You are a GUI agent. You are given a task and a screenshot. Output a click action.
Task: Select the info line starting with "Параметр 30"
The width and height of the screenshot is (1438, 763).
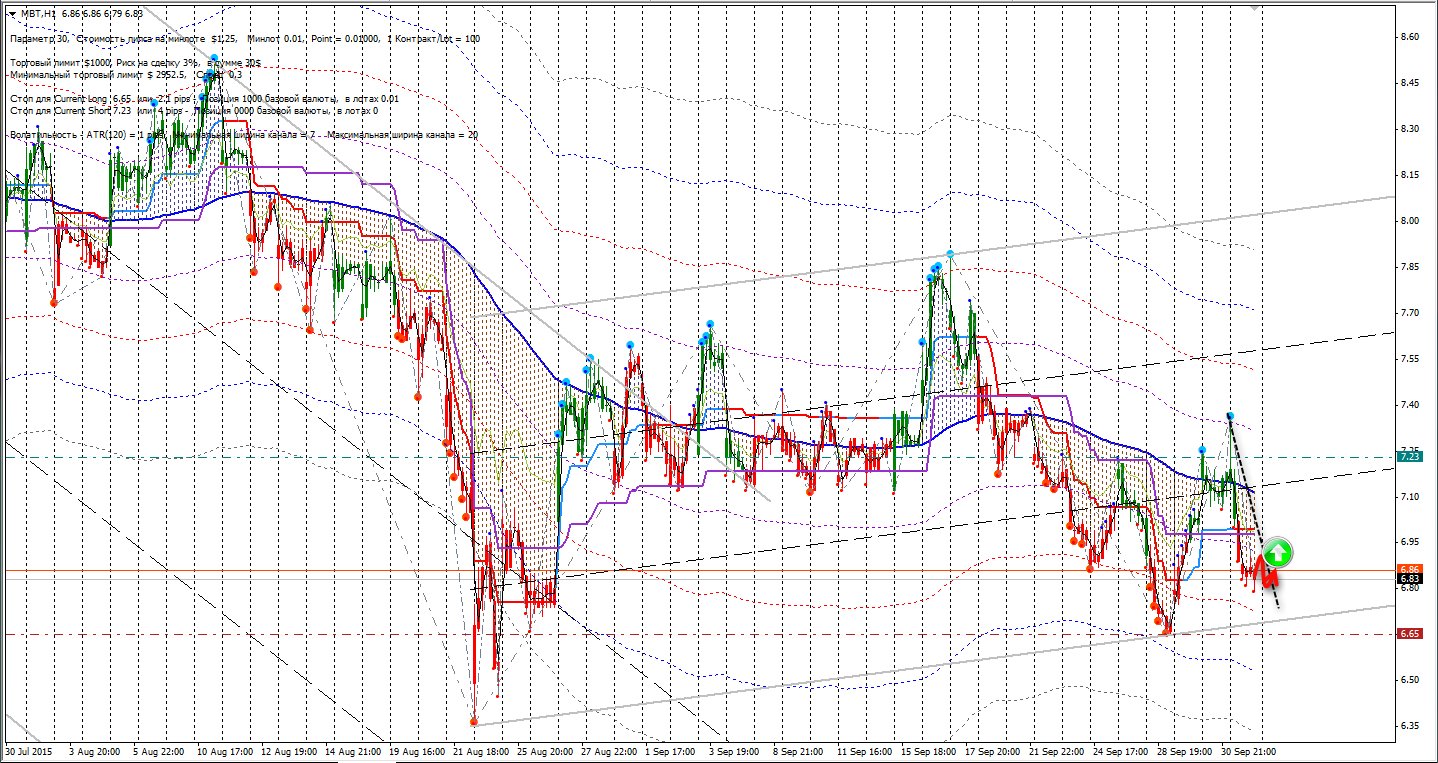tap(245, 39)
